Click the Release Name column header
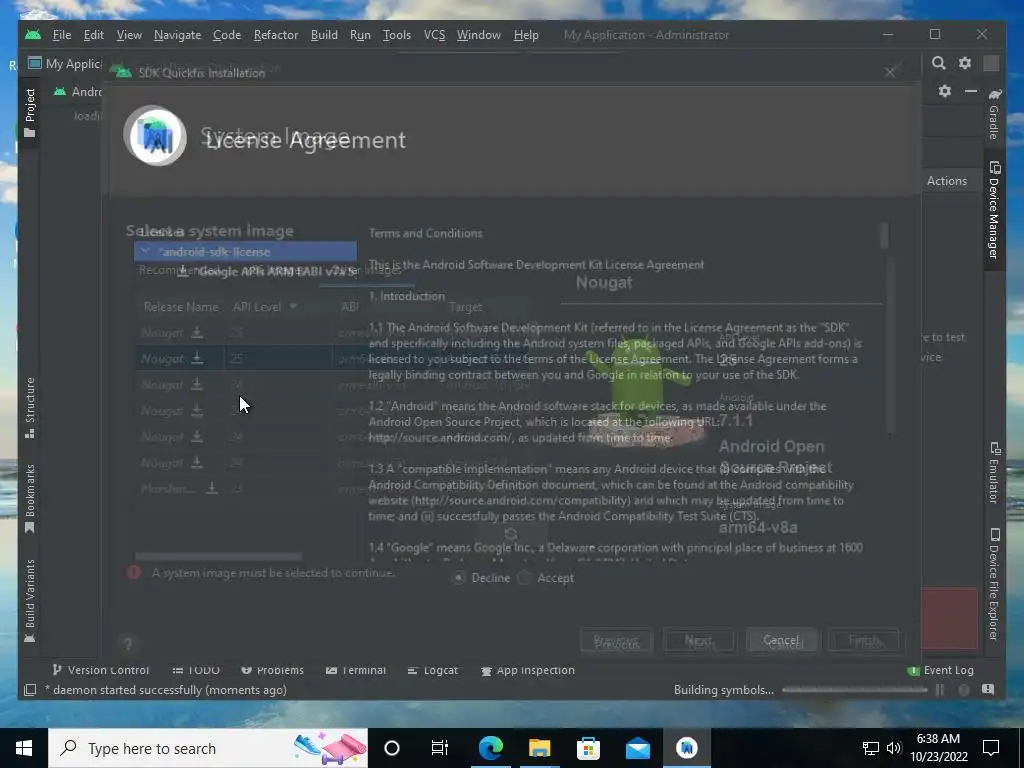This screenshot has height=768, width=1024. click(x=181, y=306)
